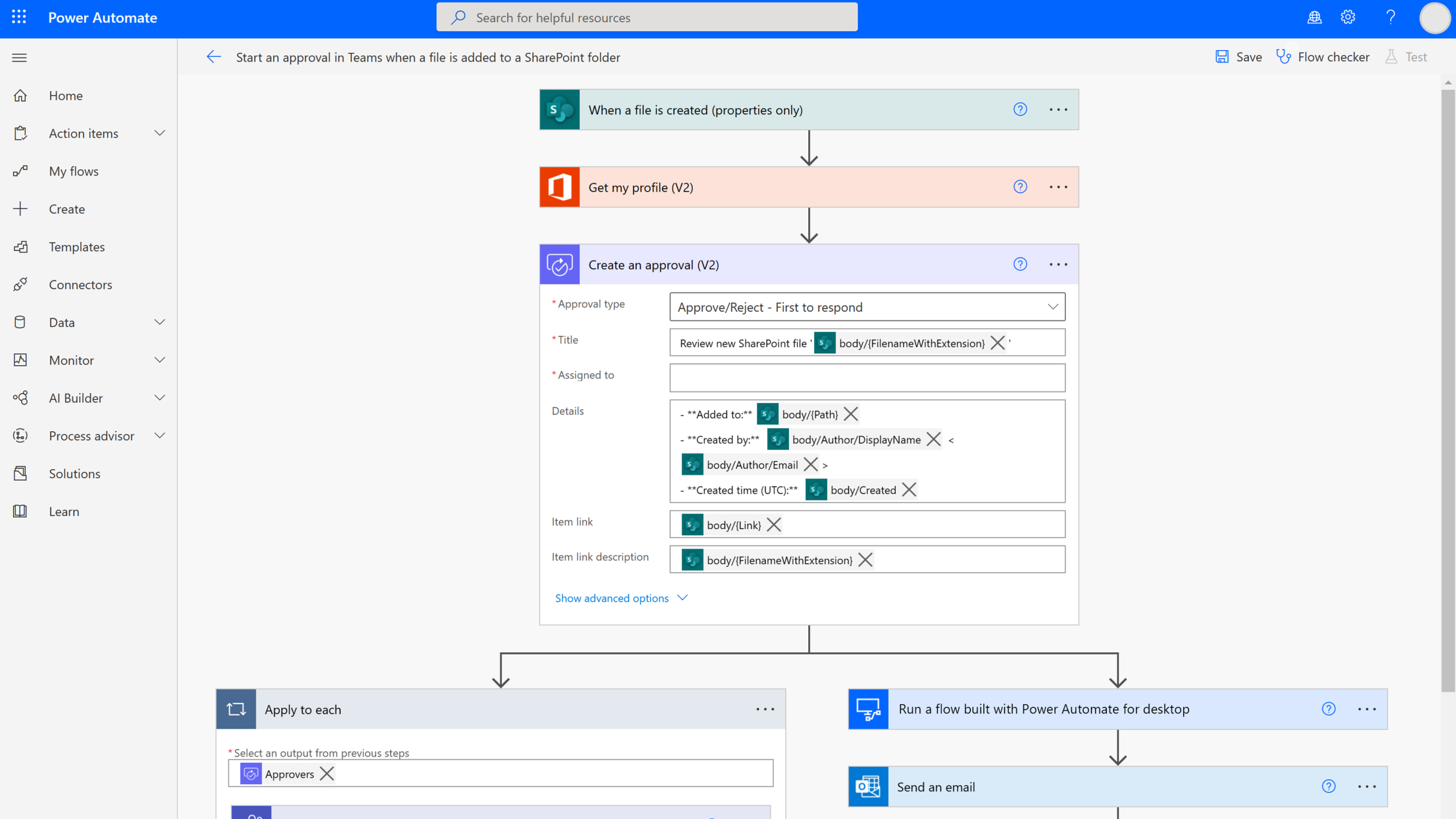1456x819 pixels.
Task: Remove body/Created token from details
Action: coord(908,490)
